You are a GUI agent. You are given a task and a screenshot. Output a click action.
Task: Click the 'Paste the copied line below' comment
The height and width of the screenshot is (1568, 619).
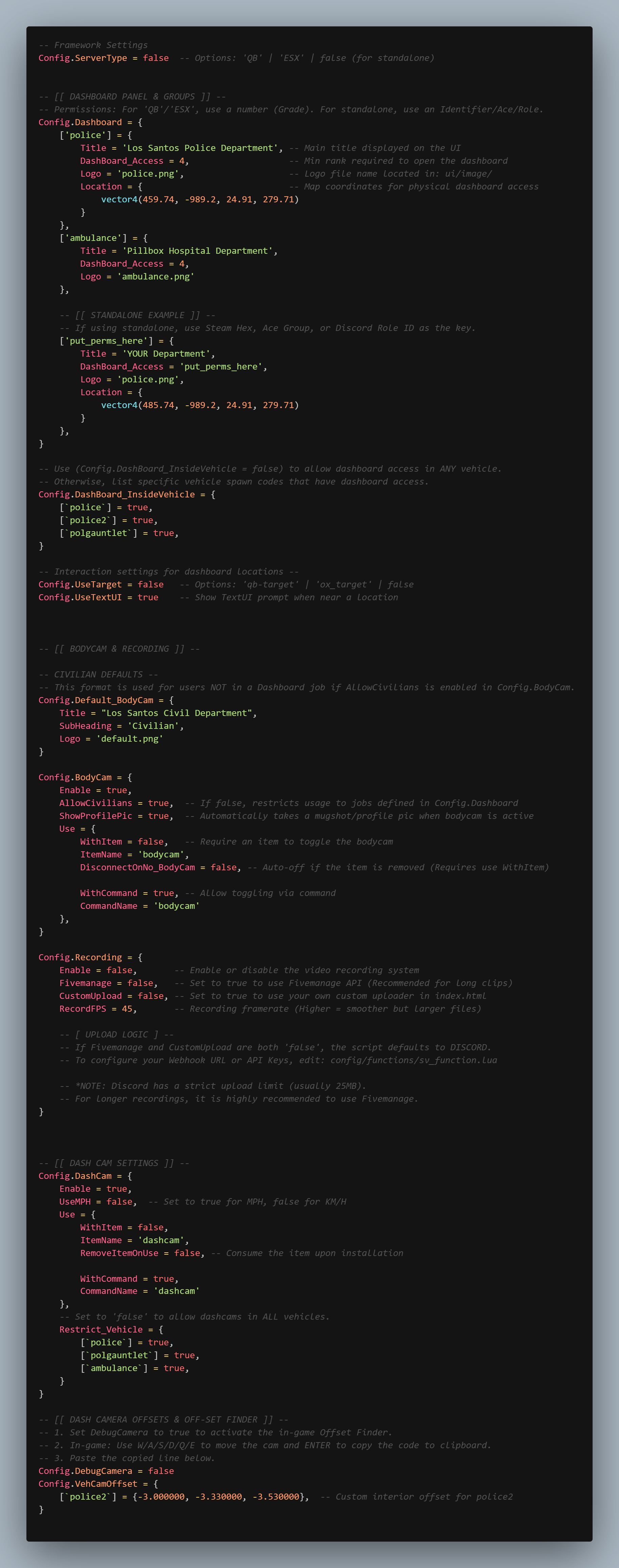127,1458
